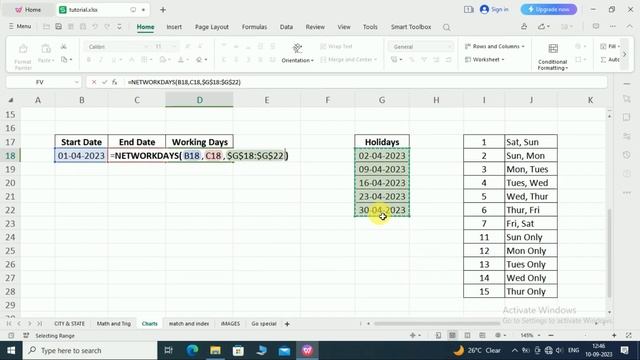Switch to the Home document tab
Image resolution: width=640 pixels, height=360 pixels.
[x=28, y=10]
